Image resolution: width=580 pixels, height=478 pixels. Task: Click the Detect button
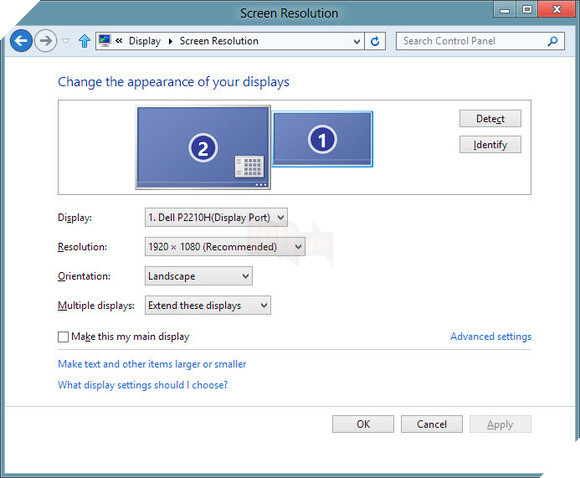click(490, 119)
